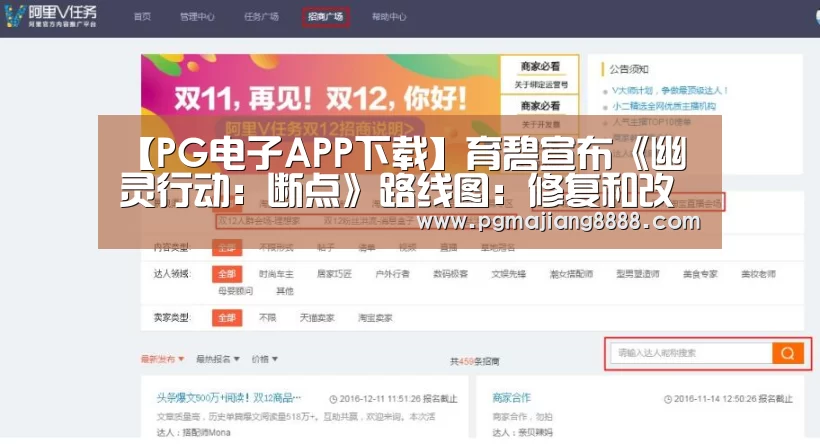Sort listings by 最新发布

coord(163,359)
